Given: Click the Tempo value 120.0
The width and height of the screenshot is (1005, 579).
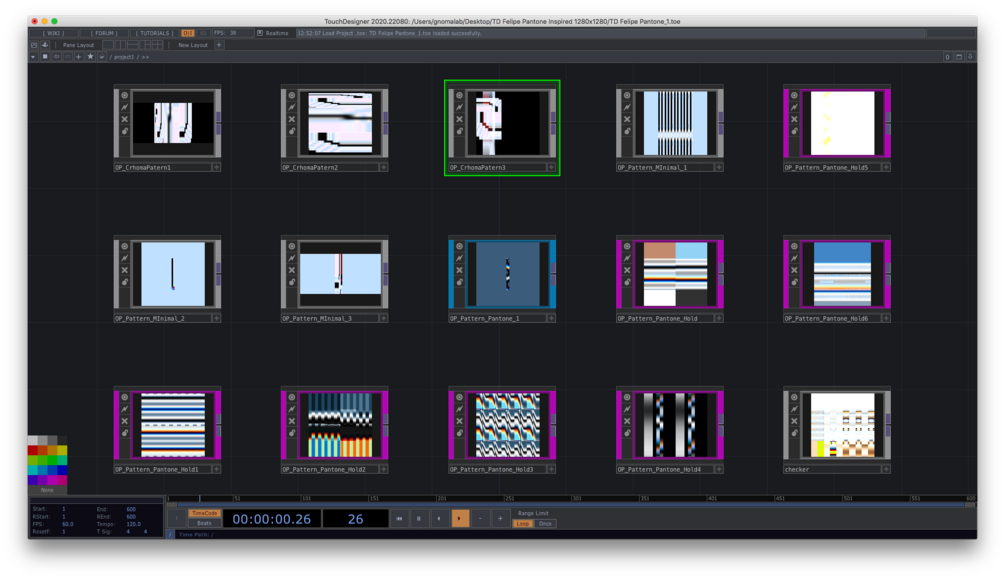Looking at the screenshot, I should tap(133, 524).
